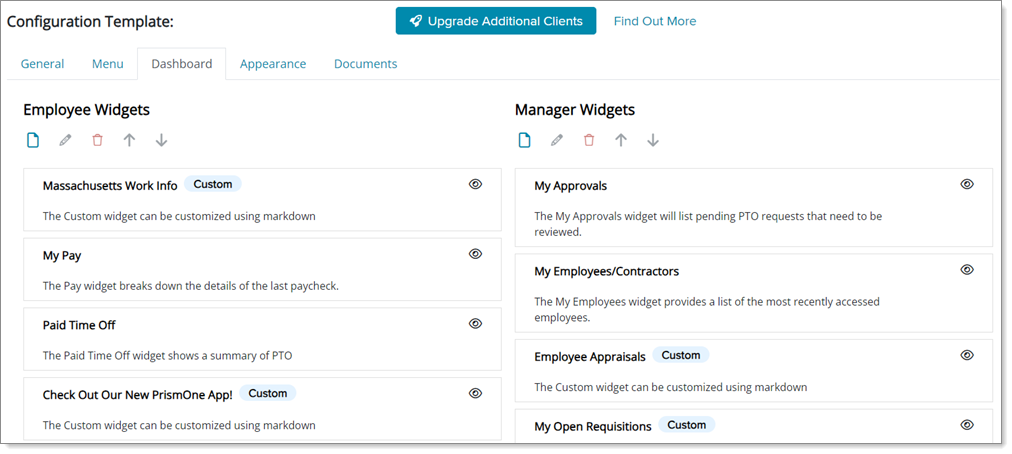This screenshot has height=454, width=1012.
Task: Add a new widget under Manager Widgets
Action: click(525, 140)
